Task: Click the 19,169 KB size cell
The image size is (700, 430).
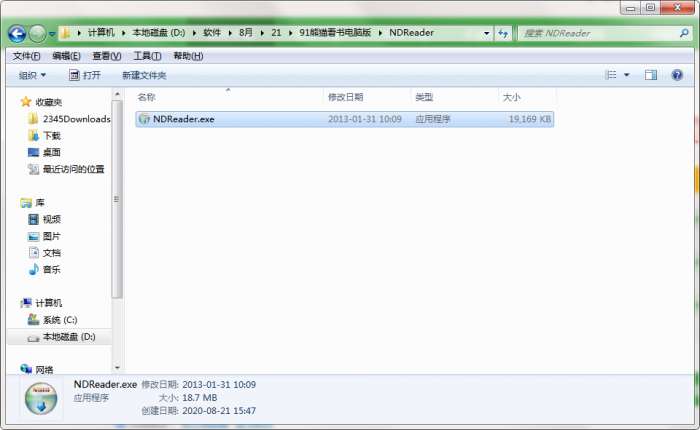Action: click(x=530, y=119)
